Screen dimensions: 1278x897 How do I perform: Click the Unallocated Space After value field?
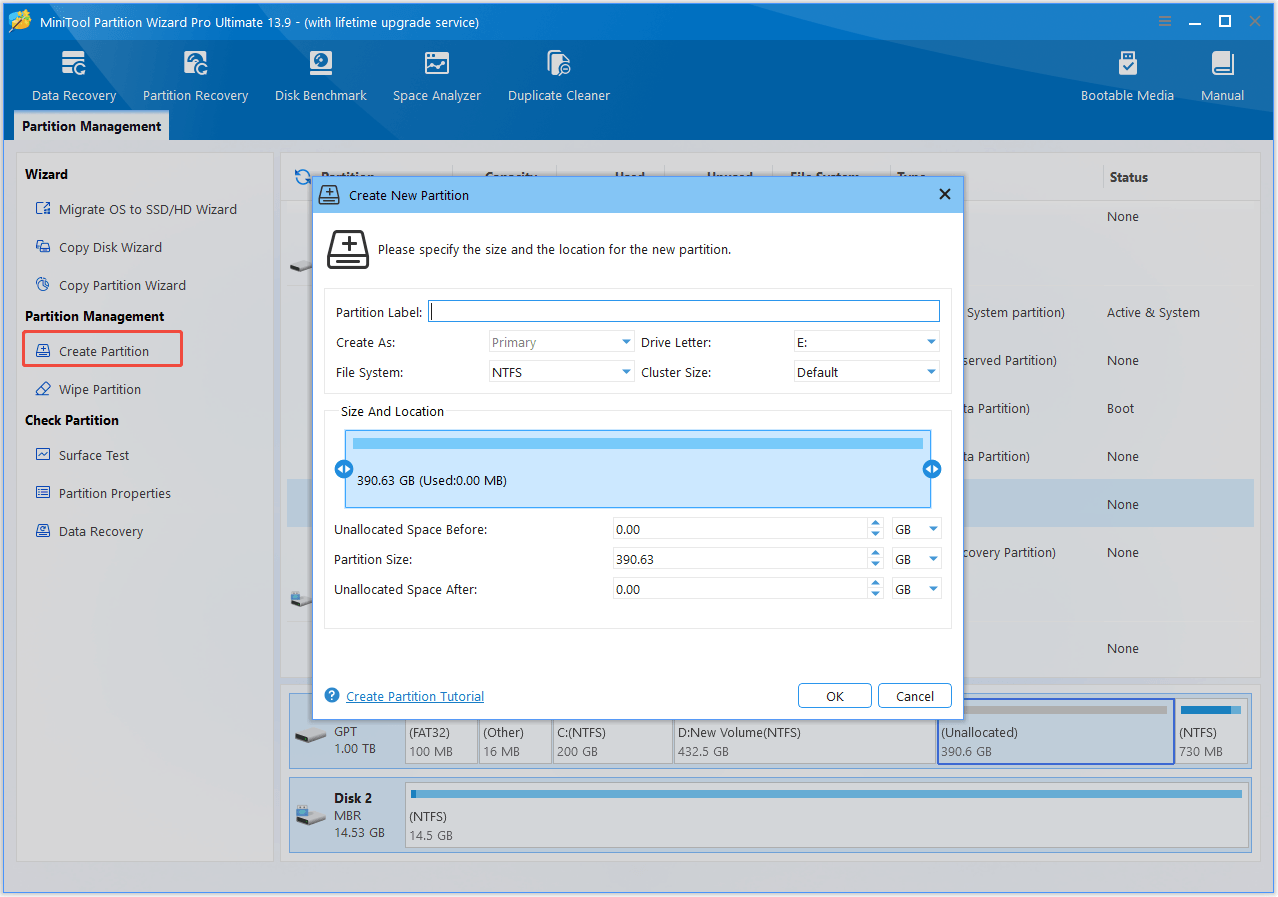(740, 589)
